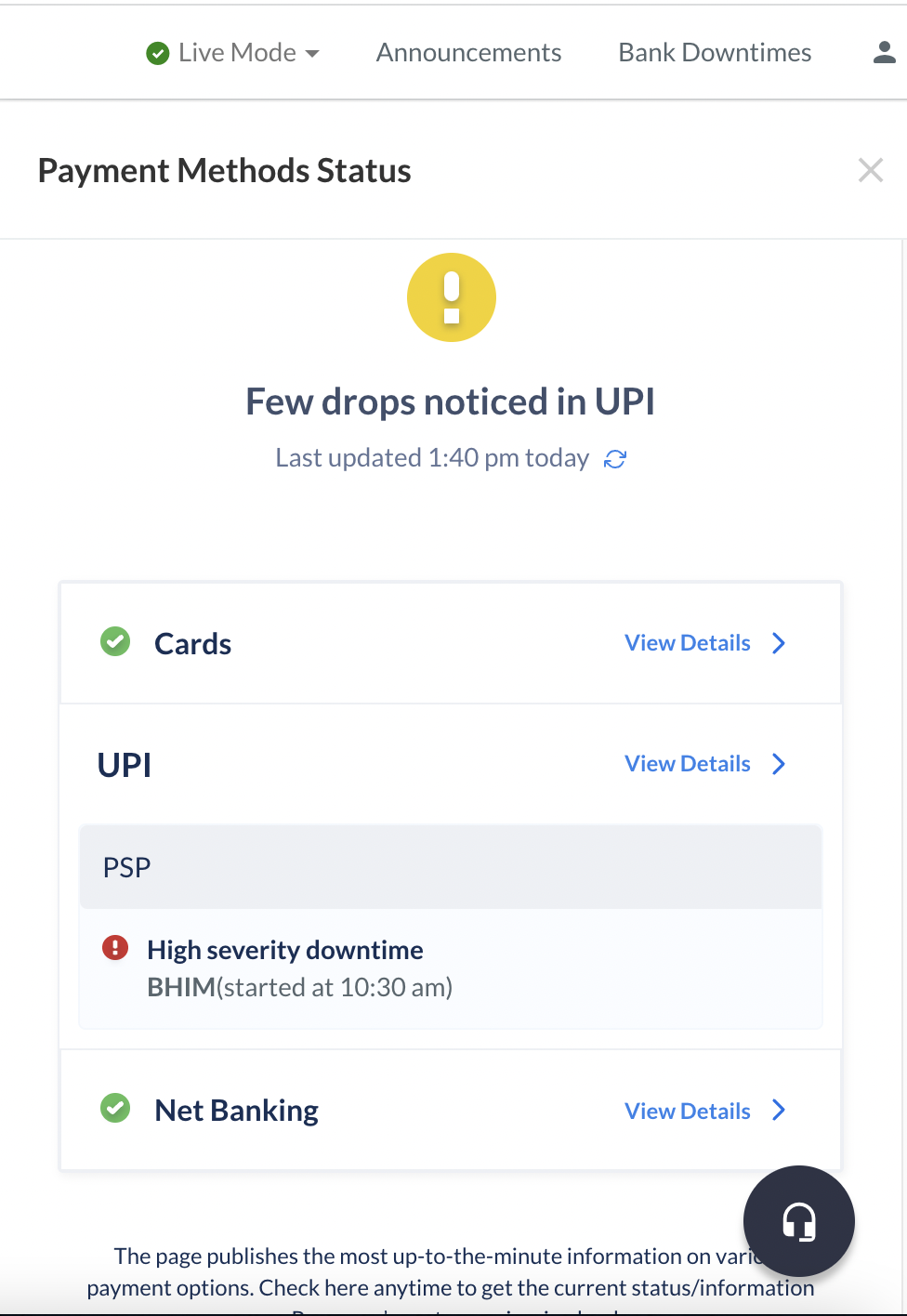Open the Live Mode dropdown
Image resolution: width=907 pixels, height=1316 pixels.
[x=233, y=53]
